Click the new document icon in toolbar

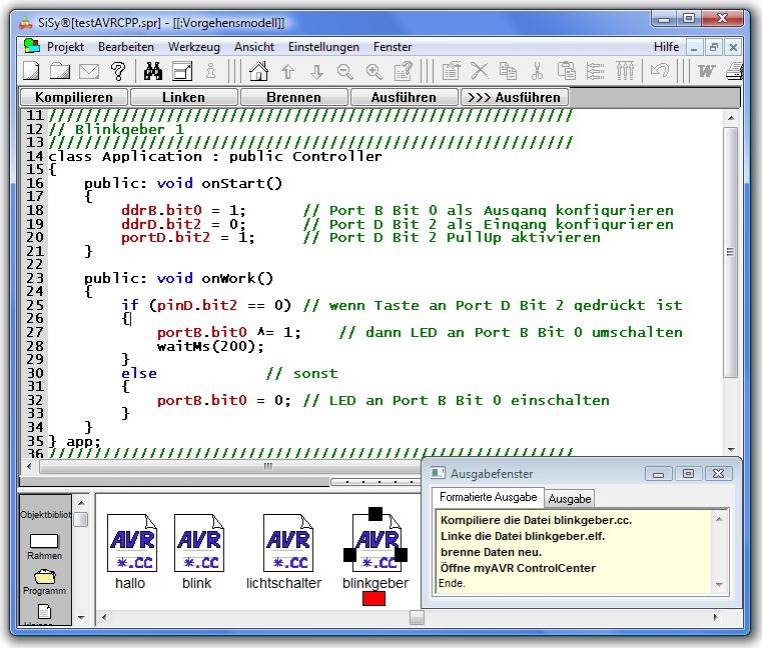[31, 71]
